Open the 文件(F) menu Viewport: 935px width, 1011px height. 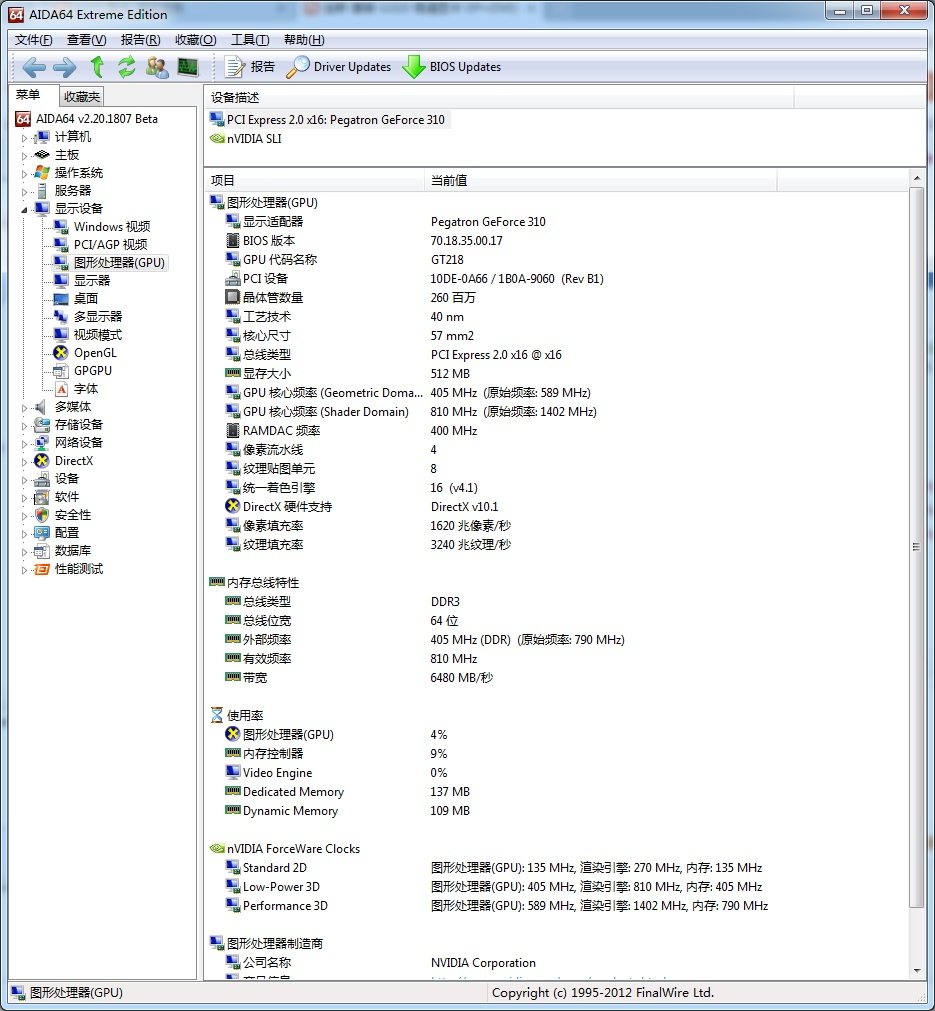(34, 40)
